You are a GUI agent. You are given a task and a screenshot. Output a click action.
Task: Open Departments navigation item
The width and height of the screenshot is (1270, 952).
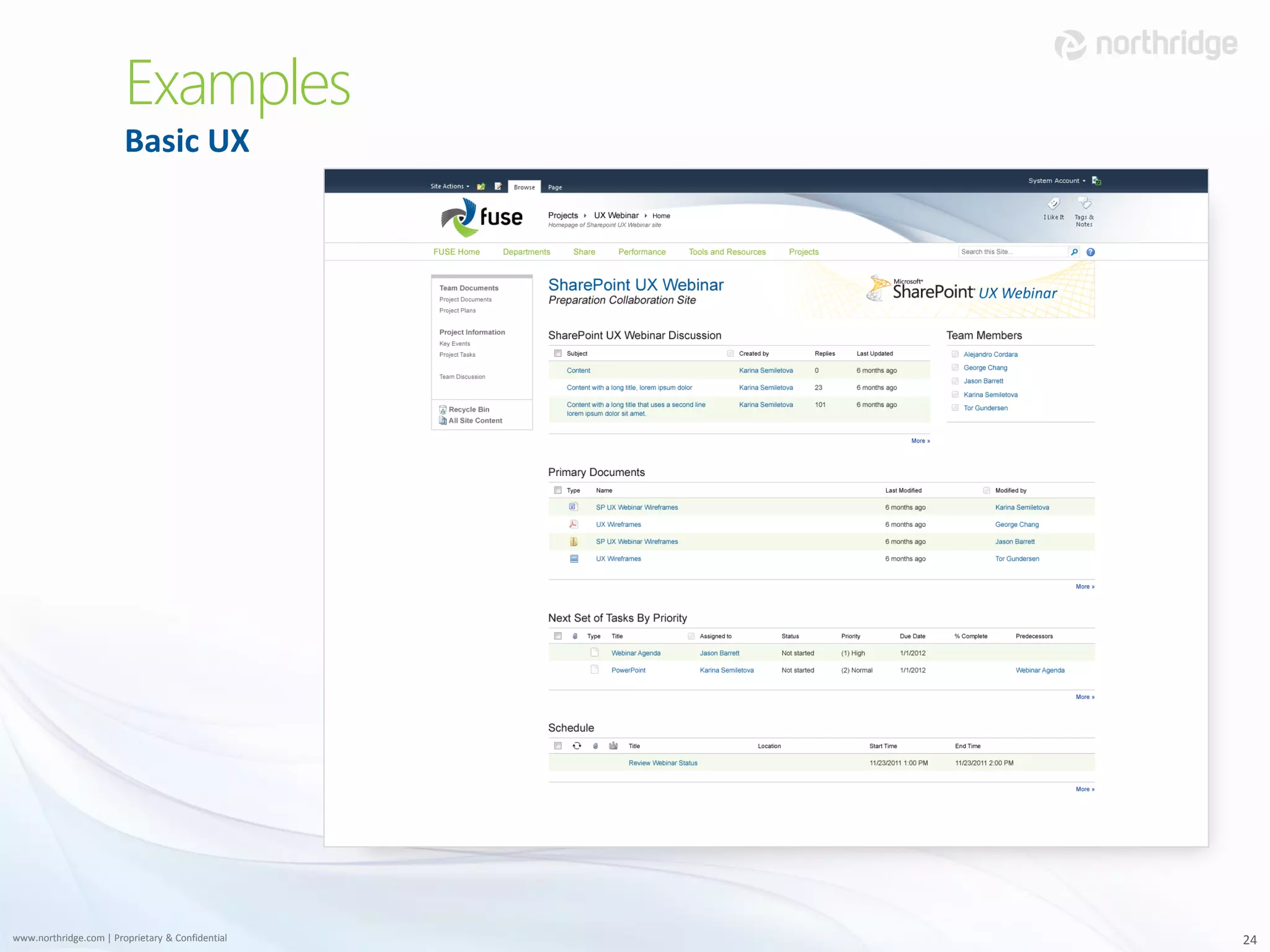(x=526, y=252)
